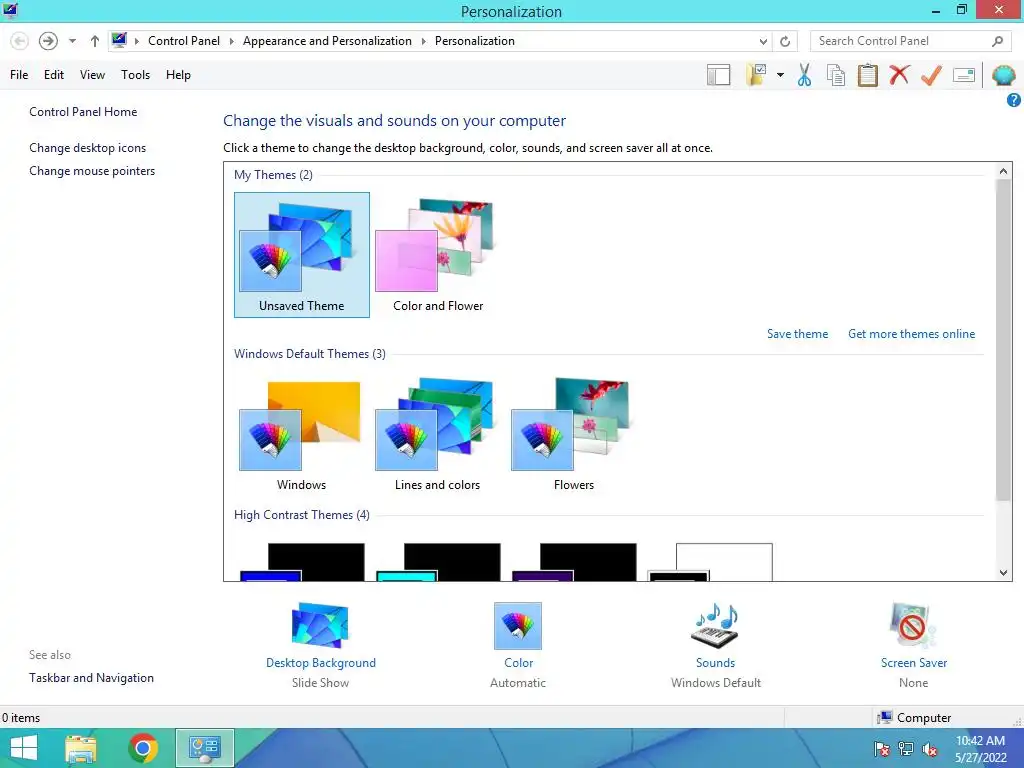
Task: Click Appearance and Personalization breadcrumb
Action: coord(327,41)
